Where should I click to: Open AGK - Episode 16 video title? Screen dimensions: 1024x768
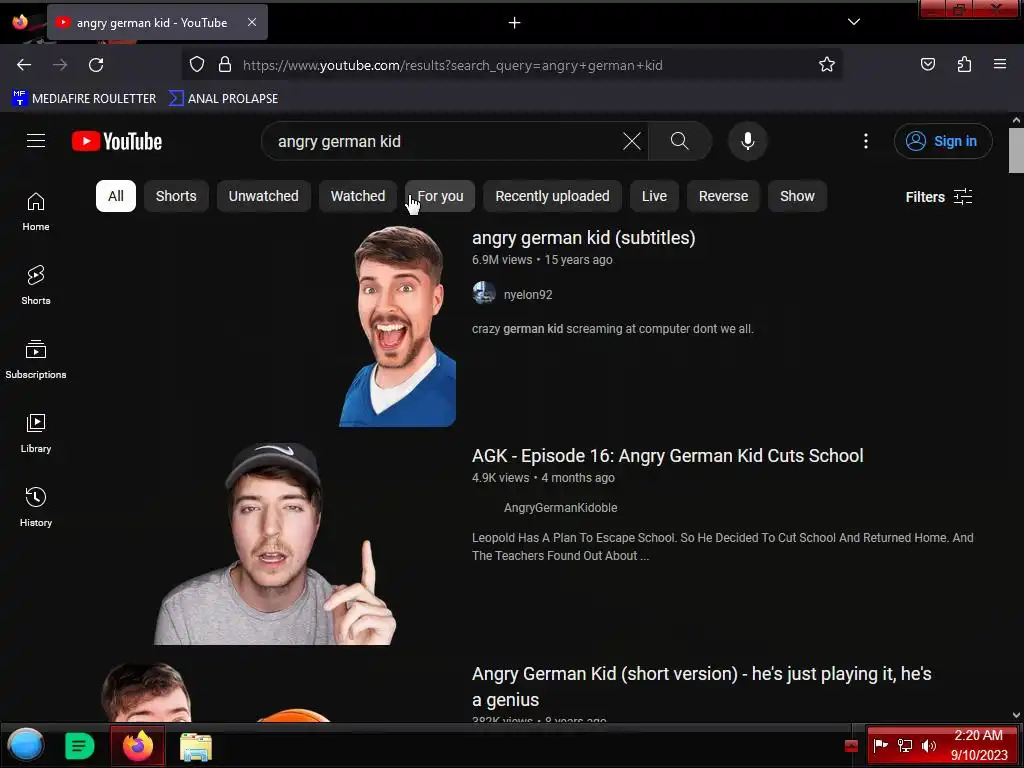point(667,456)
